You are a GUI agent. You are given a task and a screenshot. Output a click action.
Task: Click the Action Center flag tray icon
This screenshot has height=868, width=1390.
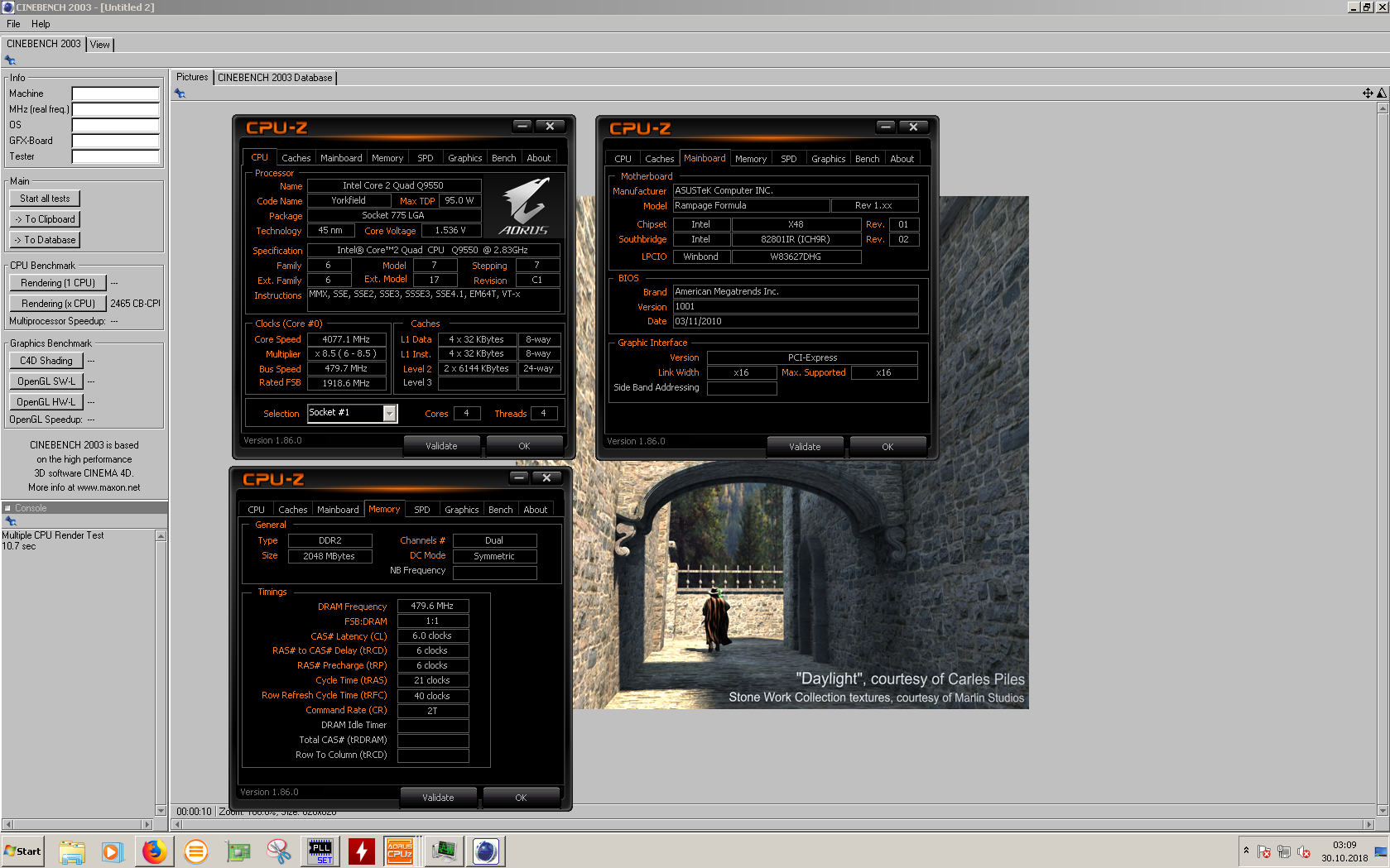1264,851
